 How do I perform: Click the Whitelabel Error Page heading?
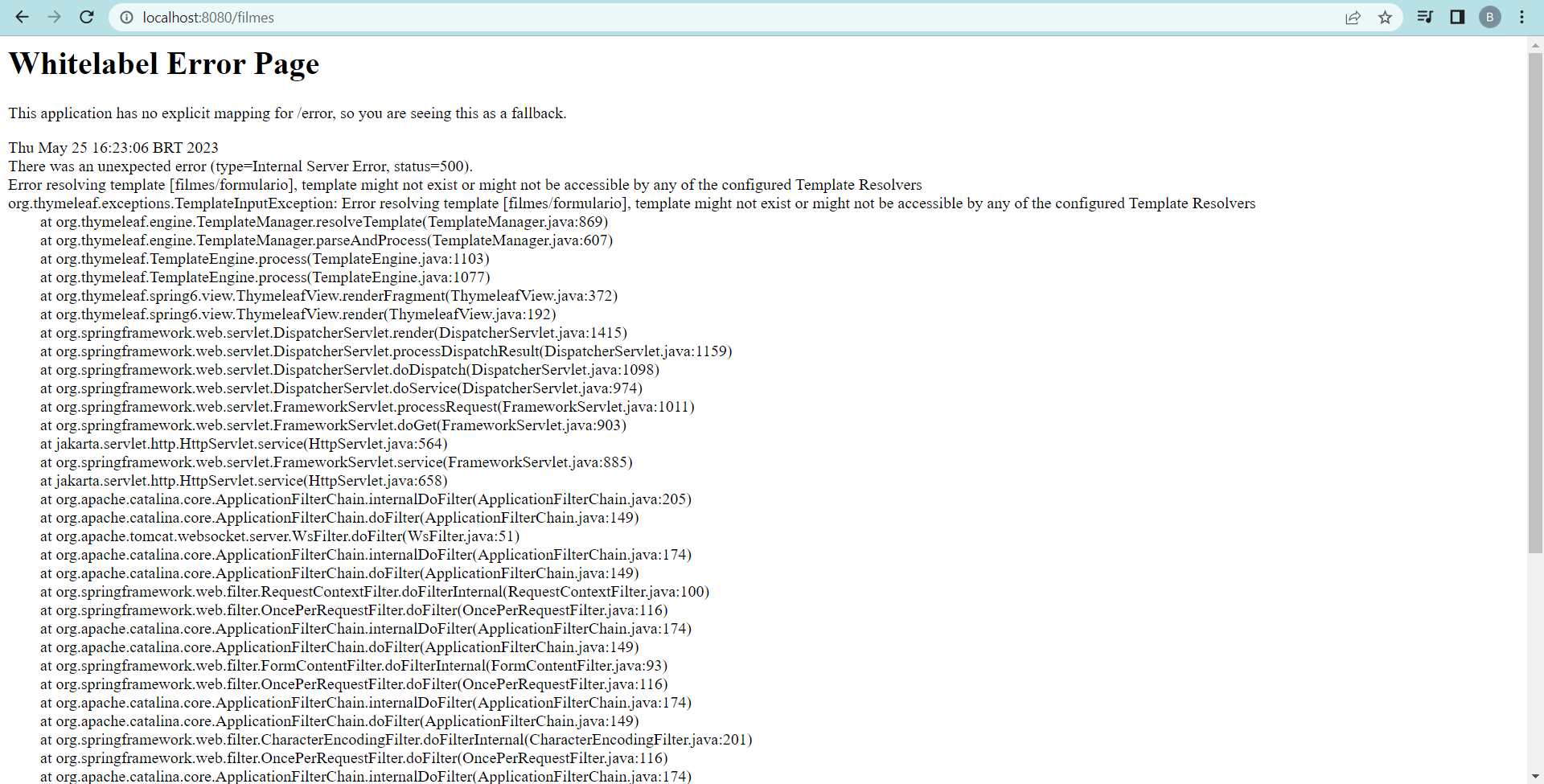pos(164,64)
